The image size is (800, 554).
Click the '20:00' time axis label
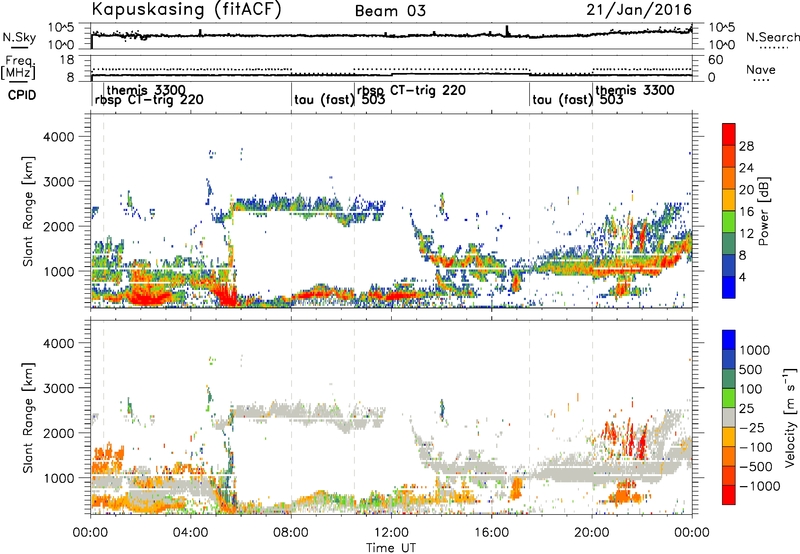pos(592,533)
